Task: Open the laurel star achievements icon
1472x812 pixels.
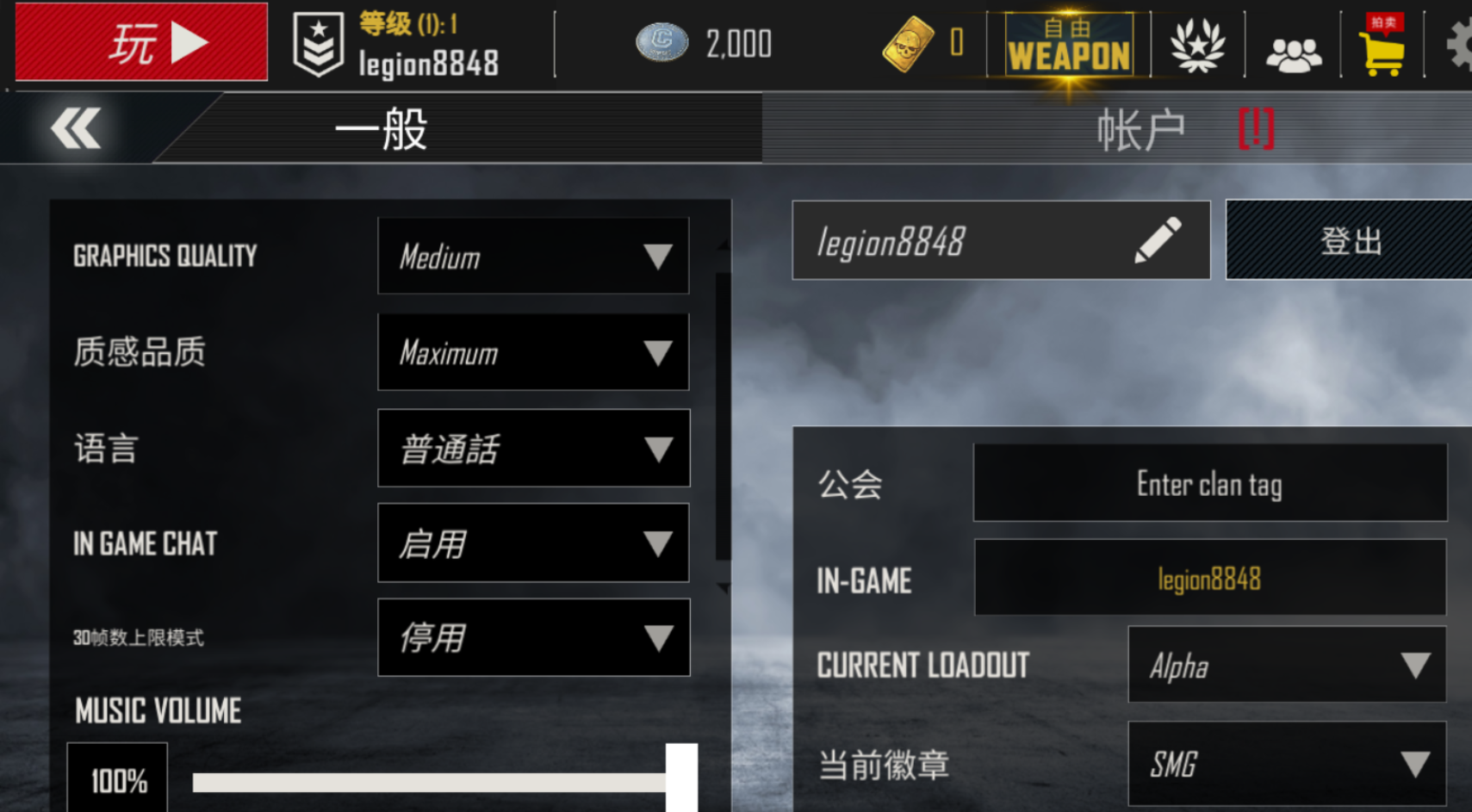Action: (x=1197, y=45)
